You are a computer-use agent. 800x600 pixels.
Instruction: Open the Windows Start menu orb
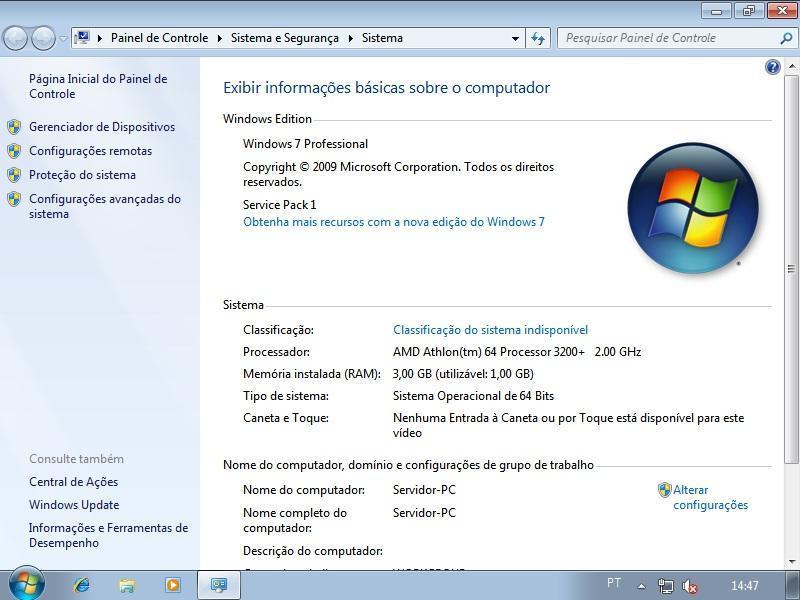pyautogui.click(x=27, y=584)
